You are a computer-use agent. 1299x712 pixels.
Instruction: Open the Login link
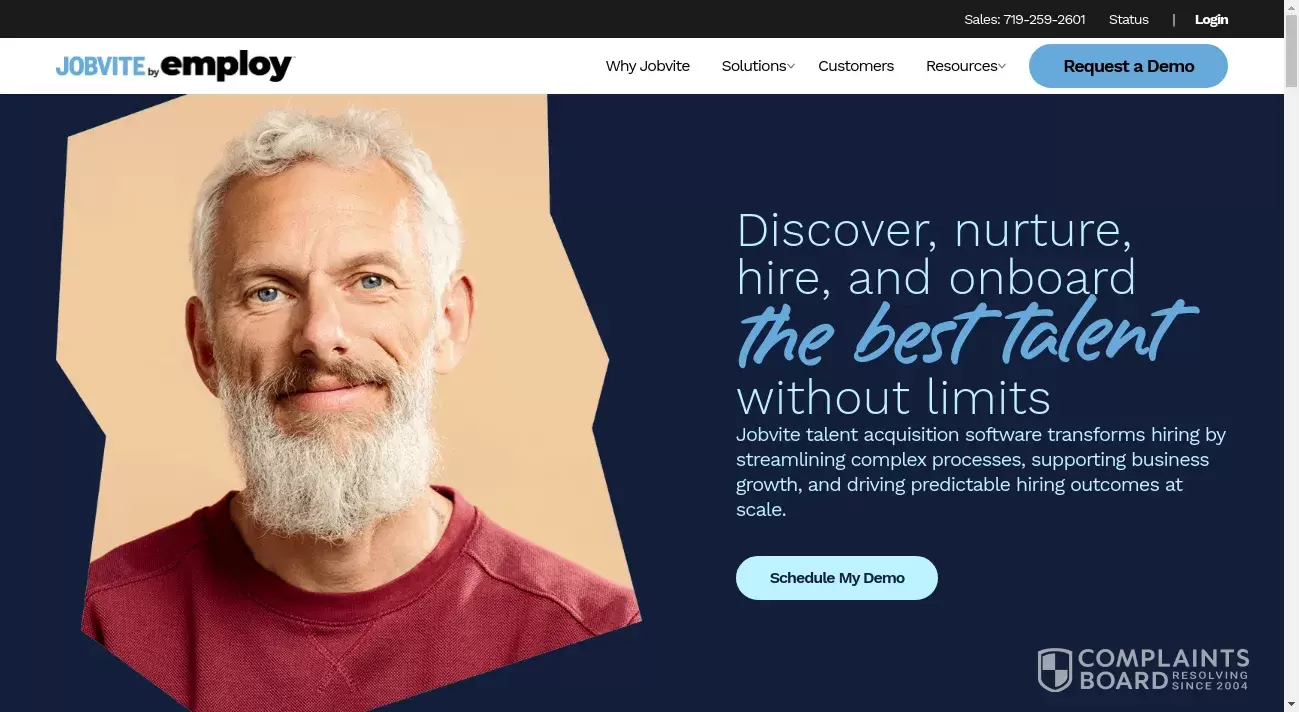click(1211, 19)
